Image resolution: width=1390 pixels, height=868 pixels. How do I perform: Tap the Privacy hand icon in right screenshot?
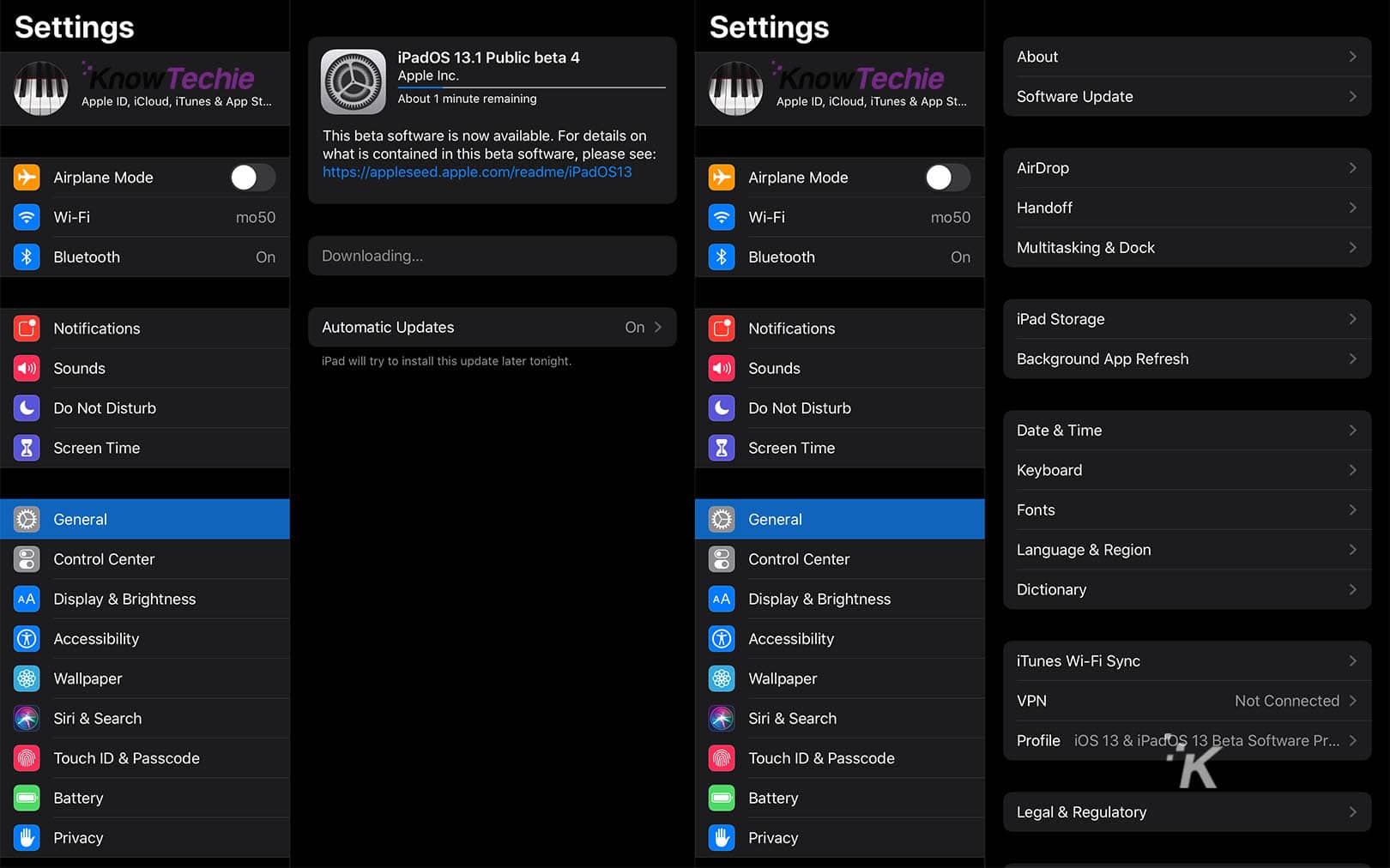[722, 838]
